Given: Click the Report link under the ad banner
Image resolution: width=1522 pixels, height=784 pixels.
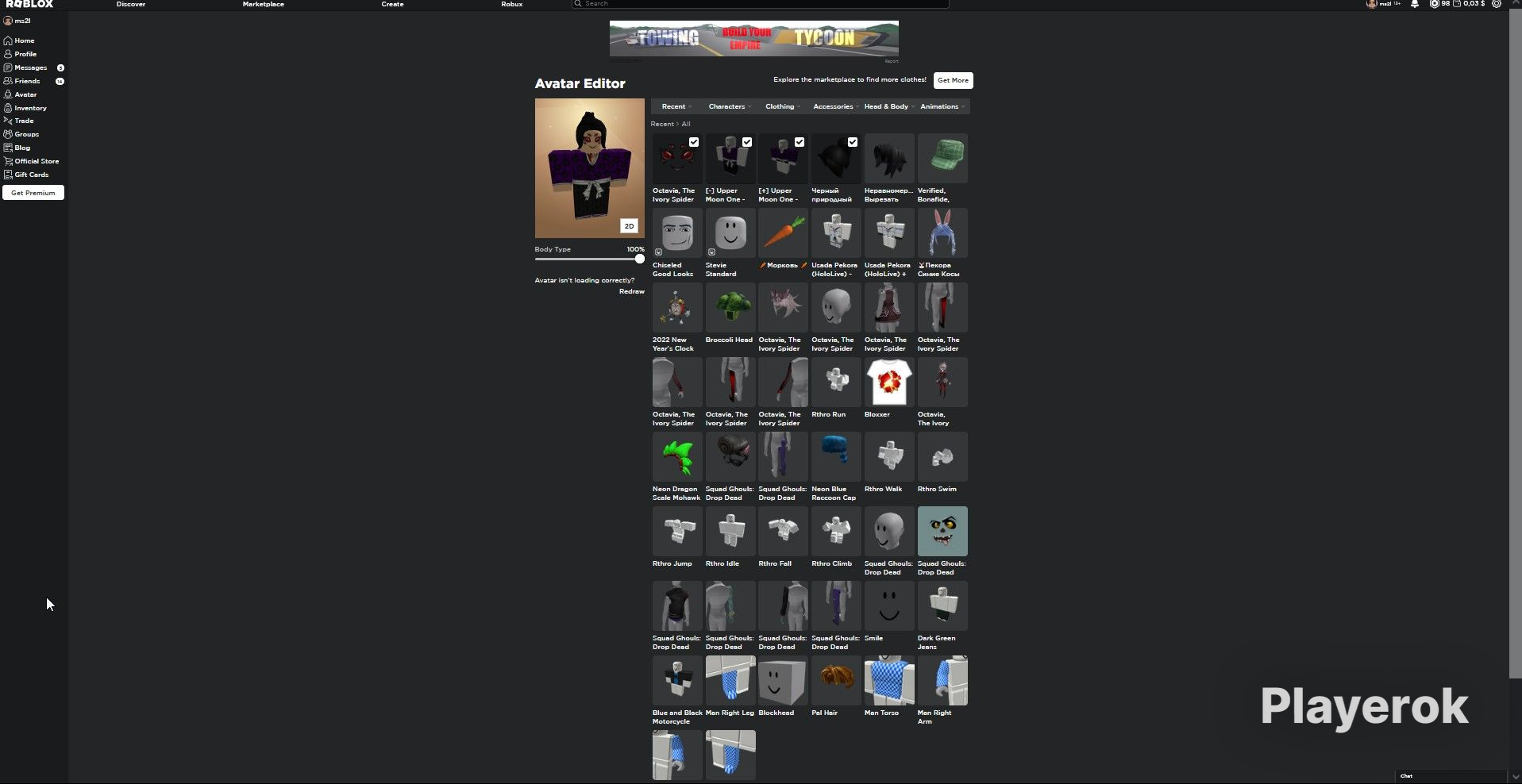Looking at the screenshot, I should point(892,61).
